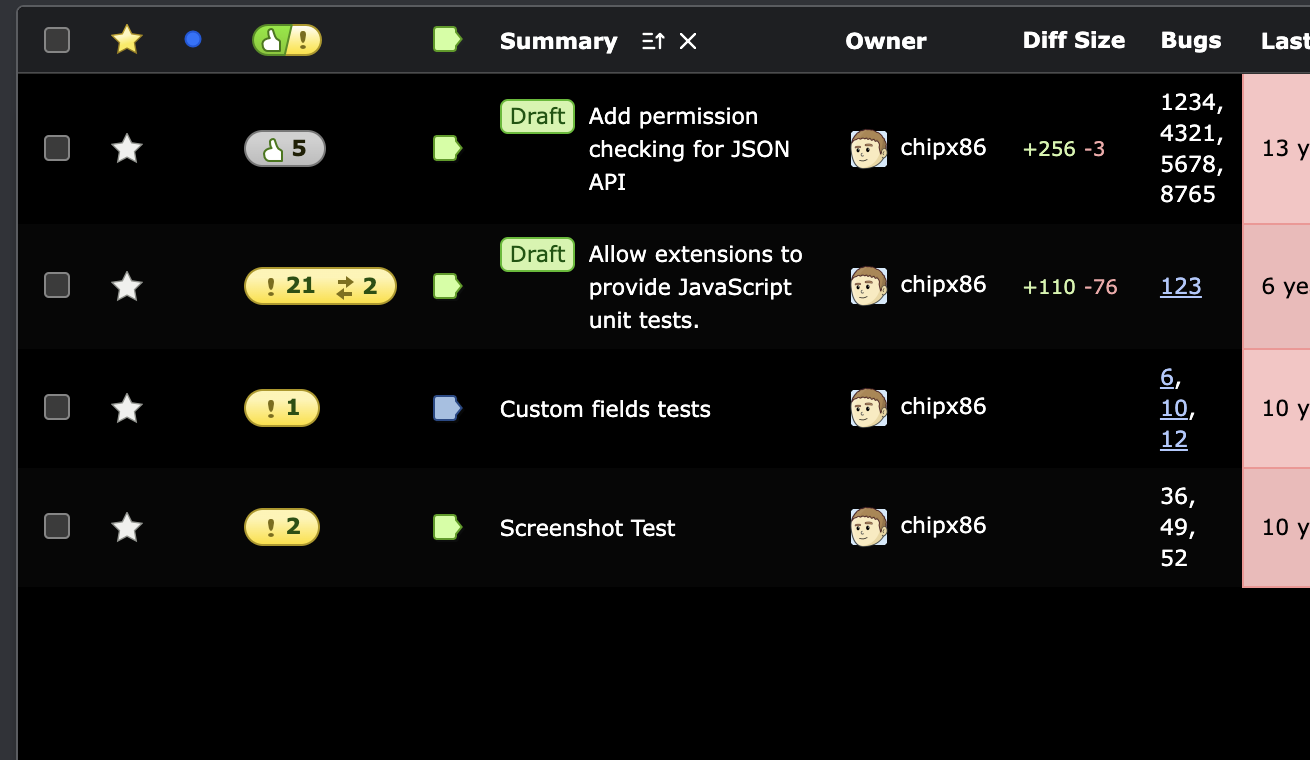Screen dimensions: 1310x760
Task: Select the 'Add permission checking' row checkbox
Action: [x=57, y=148]
